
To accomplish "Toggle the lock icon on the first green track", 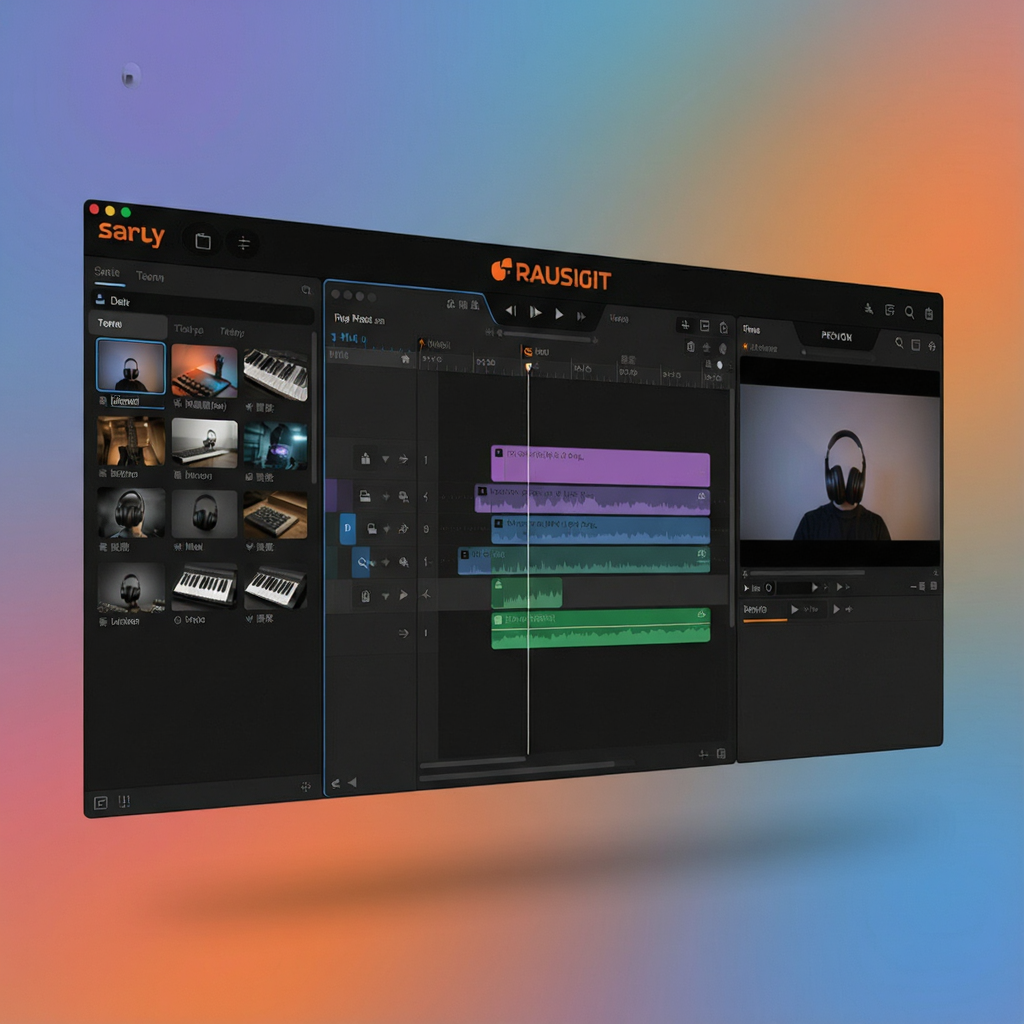I will 365,596.
